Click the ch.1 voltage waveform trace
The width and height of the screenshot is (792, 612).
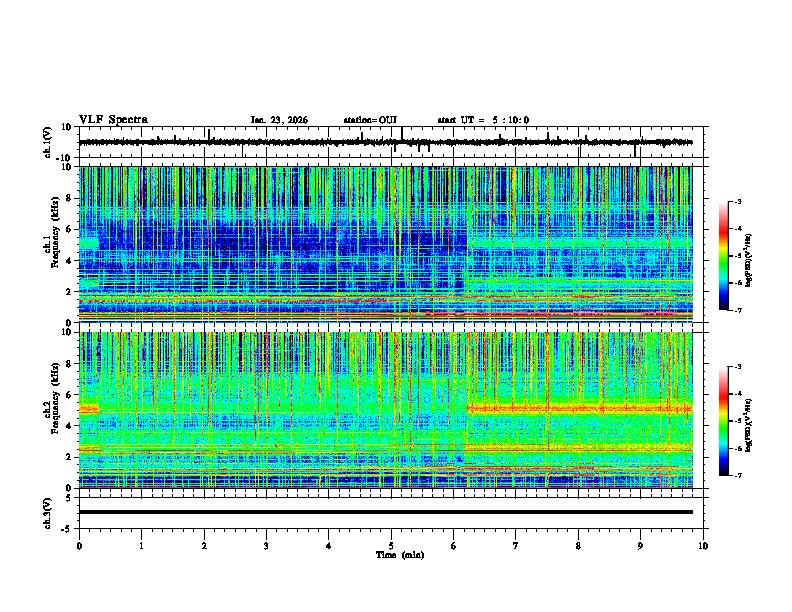pos(386,142)
